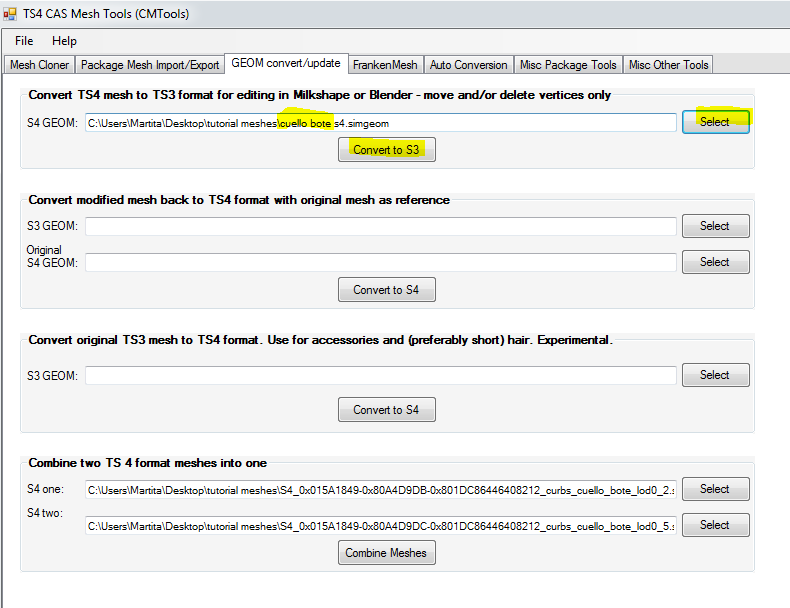Viewport: 790px width, 608px height.
Task: Click Convert to S4 in modified mesh section
Action: click(386, 290)
